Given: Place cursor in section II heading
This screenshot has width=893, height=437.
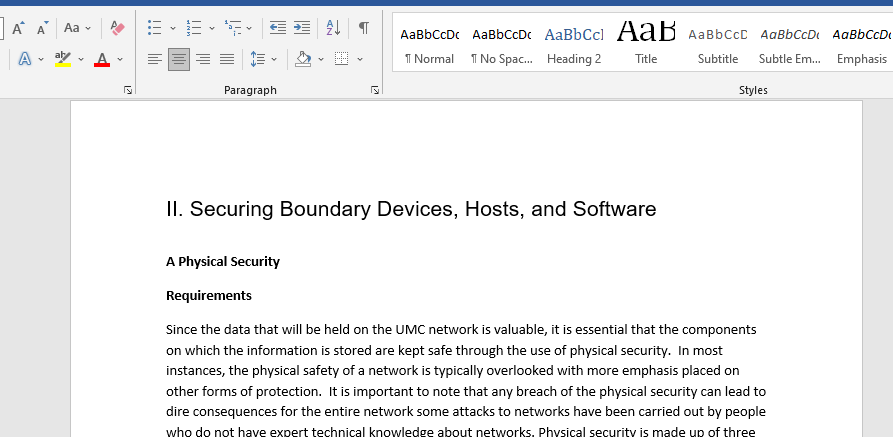Looking at the screenshot, I should coord(411,209).
